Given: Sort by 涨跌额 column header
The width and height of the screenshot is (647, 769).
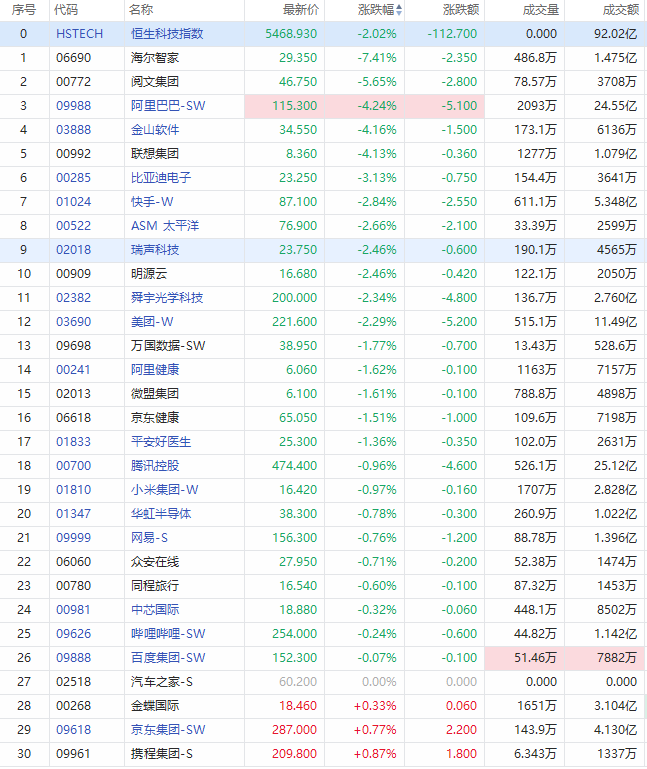Looking at the screenshot, I should [x=461, y=10].
